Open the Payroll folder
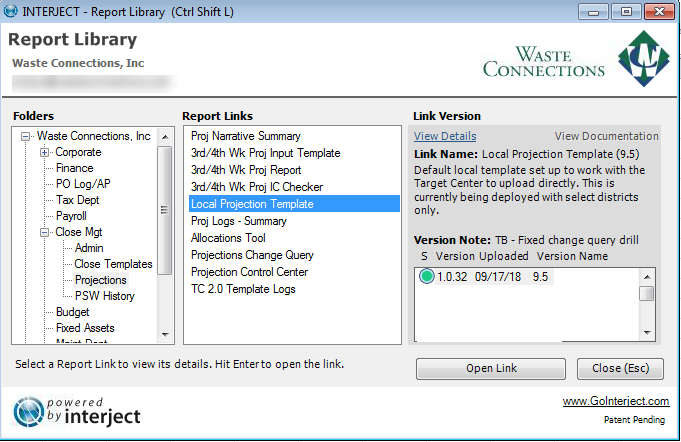The height and width of the screenshot is (442, 681). pos(71,216)
